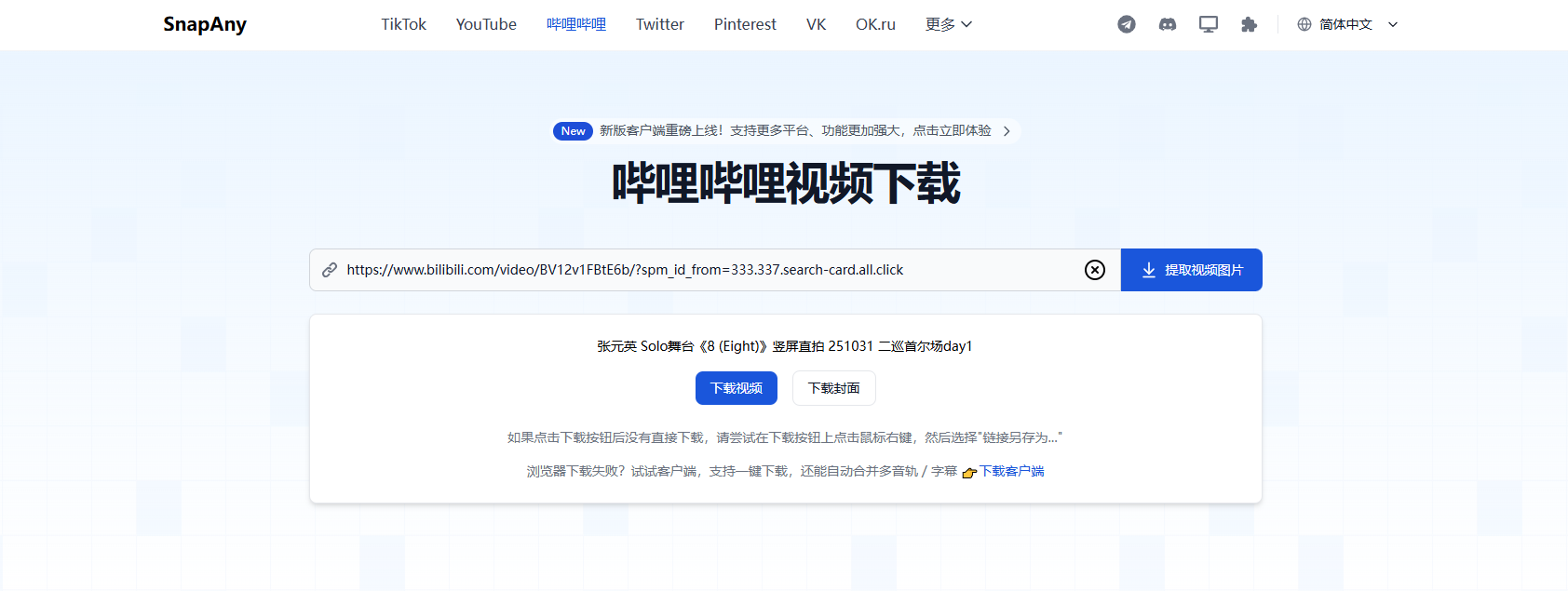Screen dimensions: 1568x591
Task: Clear the URL with the X icon
Action: [1095, 270]
